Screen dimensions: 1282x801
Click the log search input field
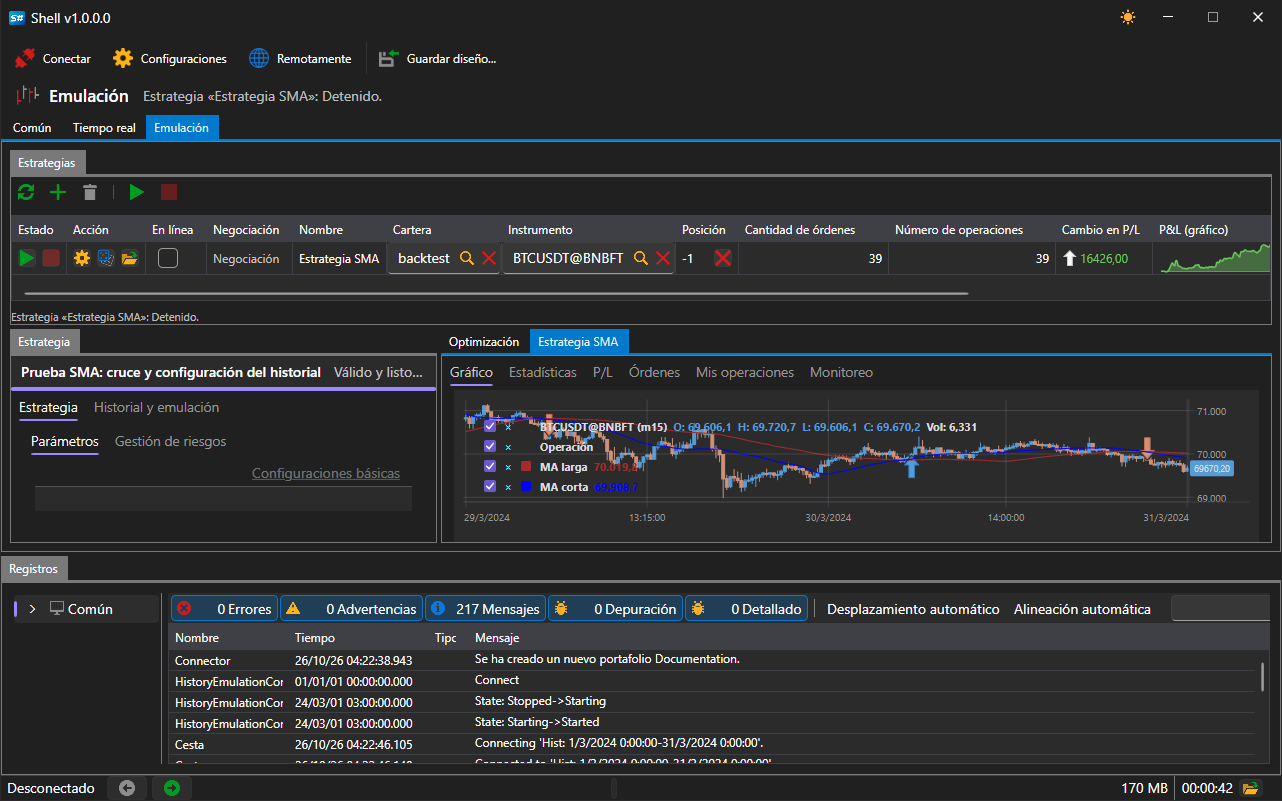click(x=1220, y=608)
